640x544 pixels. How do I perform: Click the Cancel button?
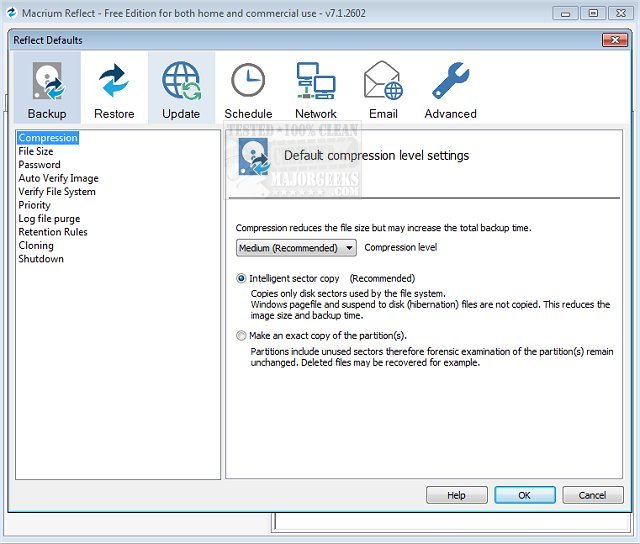coord(593,495)
